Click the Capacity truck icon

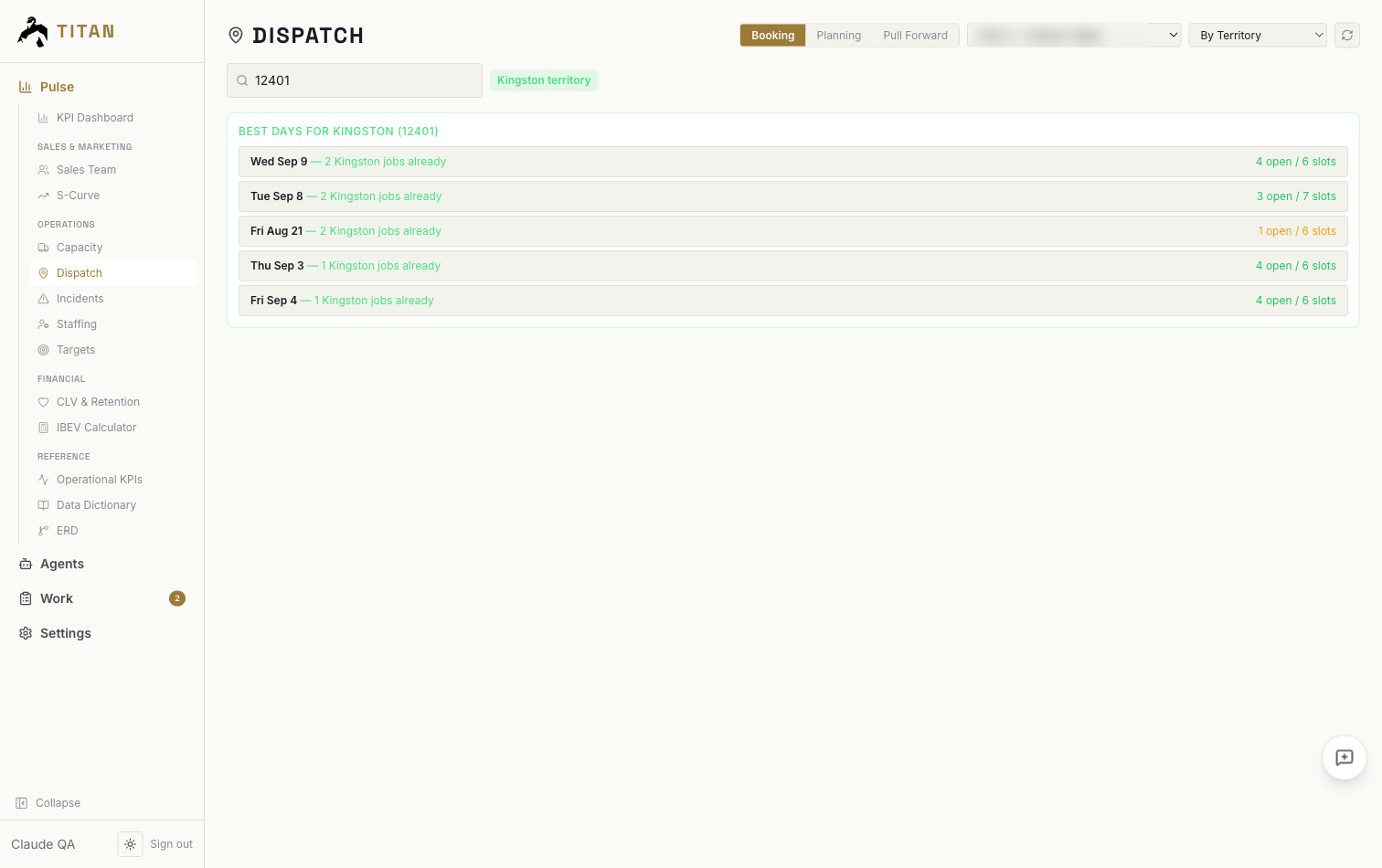[43, 248]
